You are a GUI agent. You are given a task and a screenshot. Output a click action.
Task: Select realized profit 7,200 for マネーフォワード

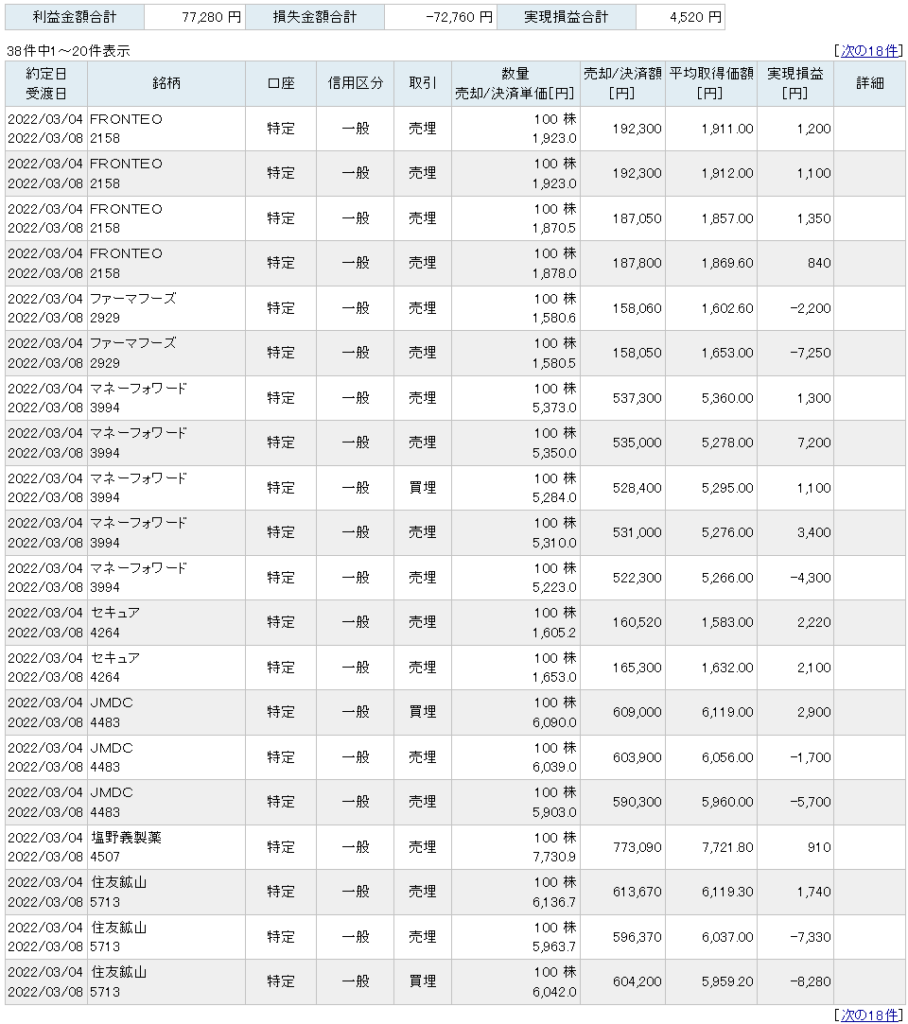[813, 443]
